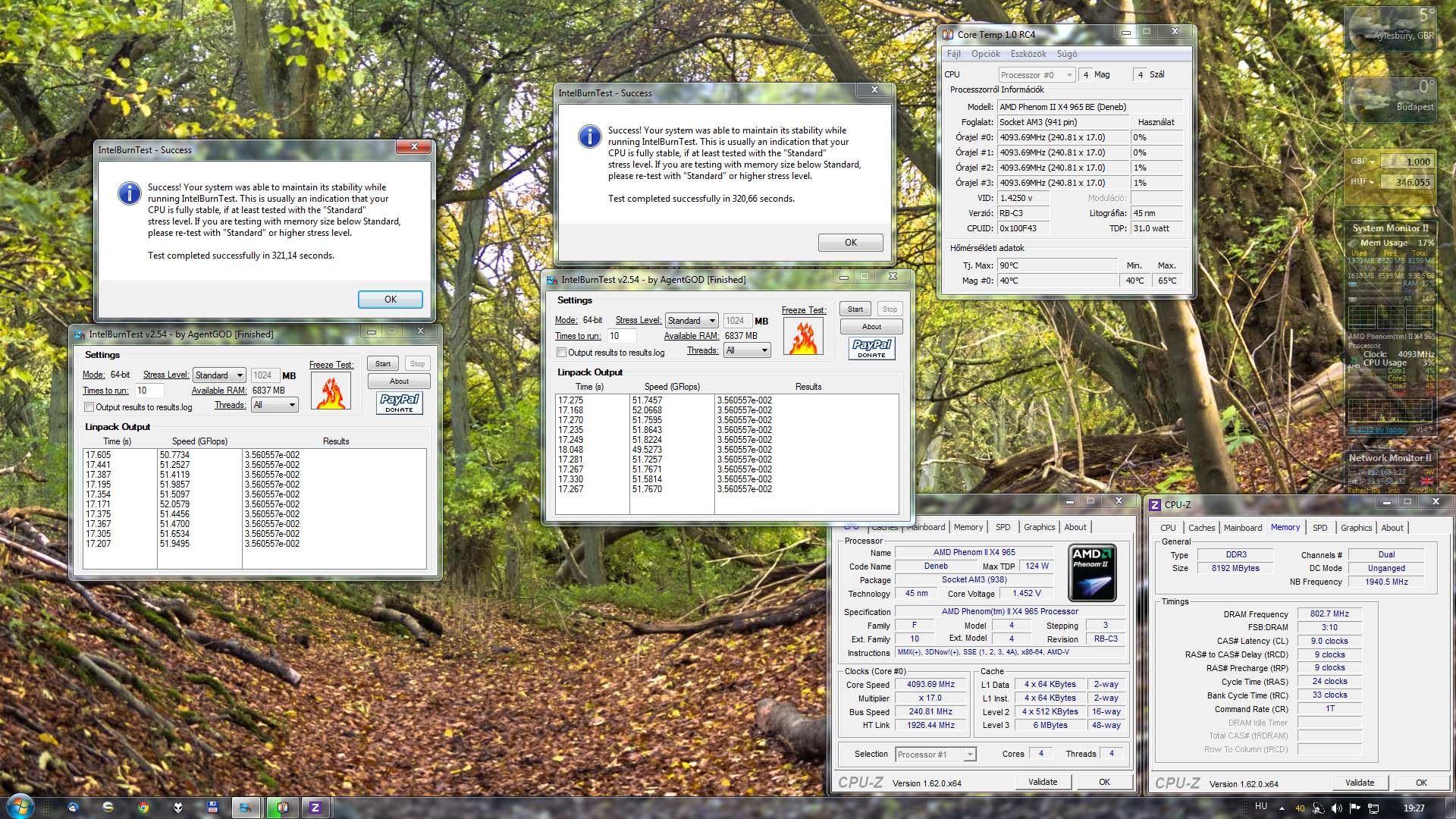Switch to SPD tab in right CPU-Z

[x=1320, y=528]
